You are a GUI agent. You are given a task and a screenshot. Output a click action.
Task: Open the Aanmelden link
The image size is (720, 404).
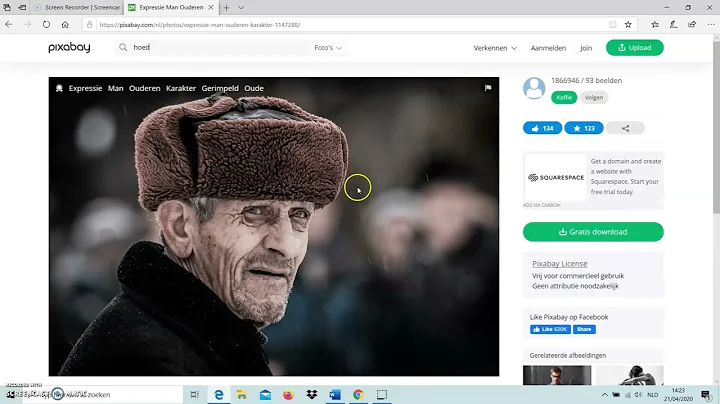(548, 48)
